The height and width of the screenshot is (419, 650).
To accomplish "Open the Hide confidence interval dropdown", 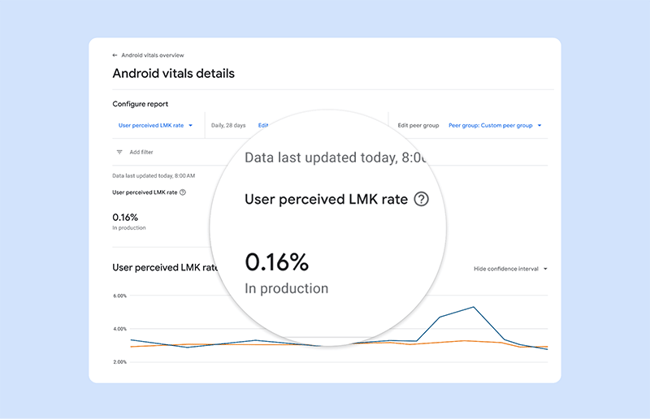I will click(510, 269).
